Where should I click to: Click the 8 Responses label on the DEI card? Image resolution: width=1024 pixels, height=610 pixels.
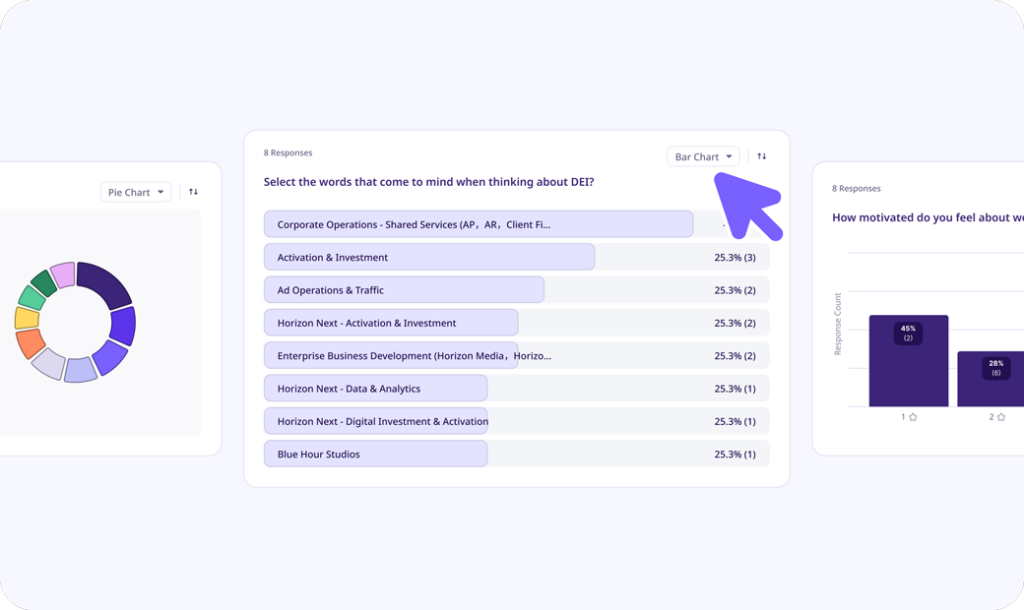click(x=287, y=152)
